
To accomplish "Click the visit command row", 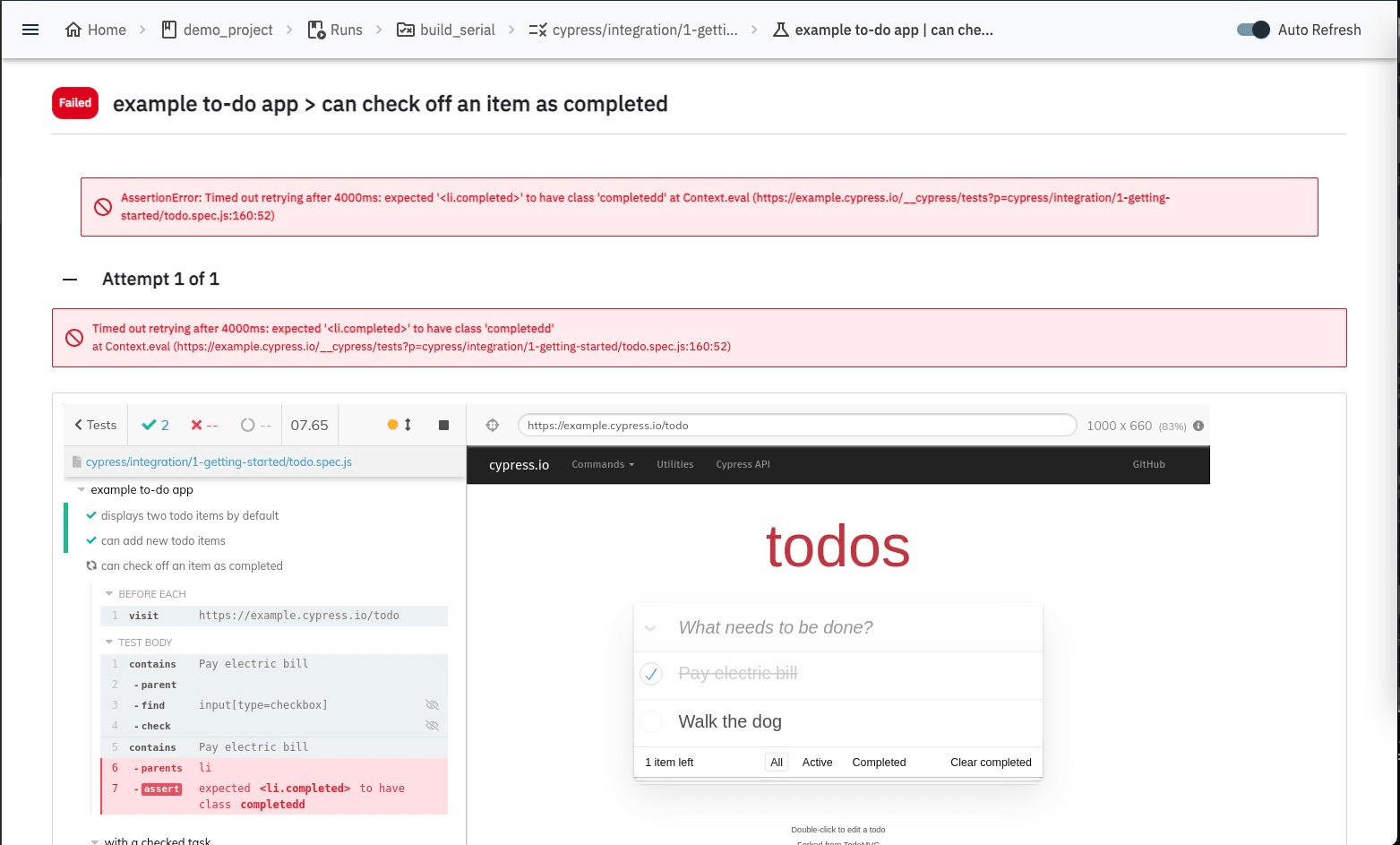I will point(274,616).
